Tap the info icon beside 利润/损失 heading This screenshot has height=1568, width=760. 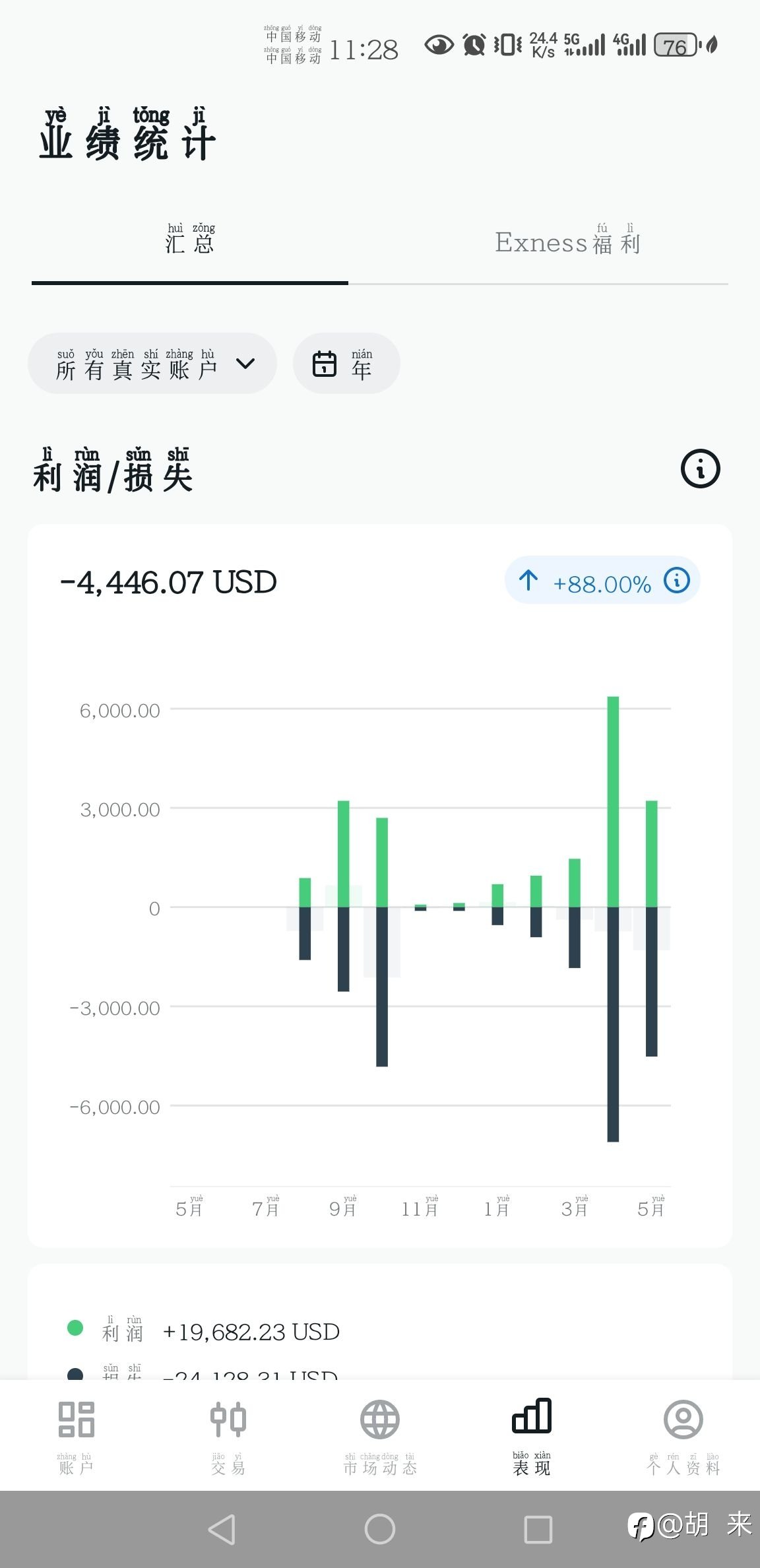point(700,469)
